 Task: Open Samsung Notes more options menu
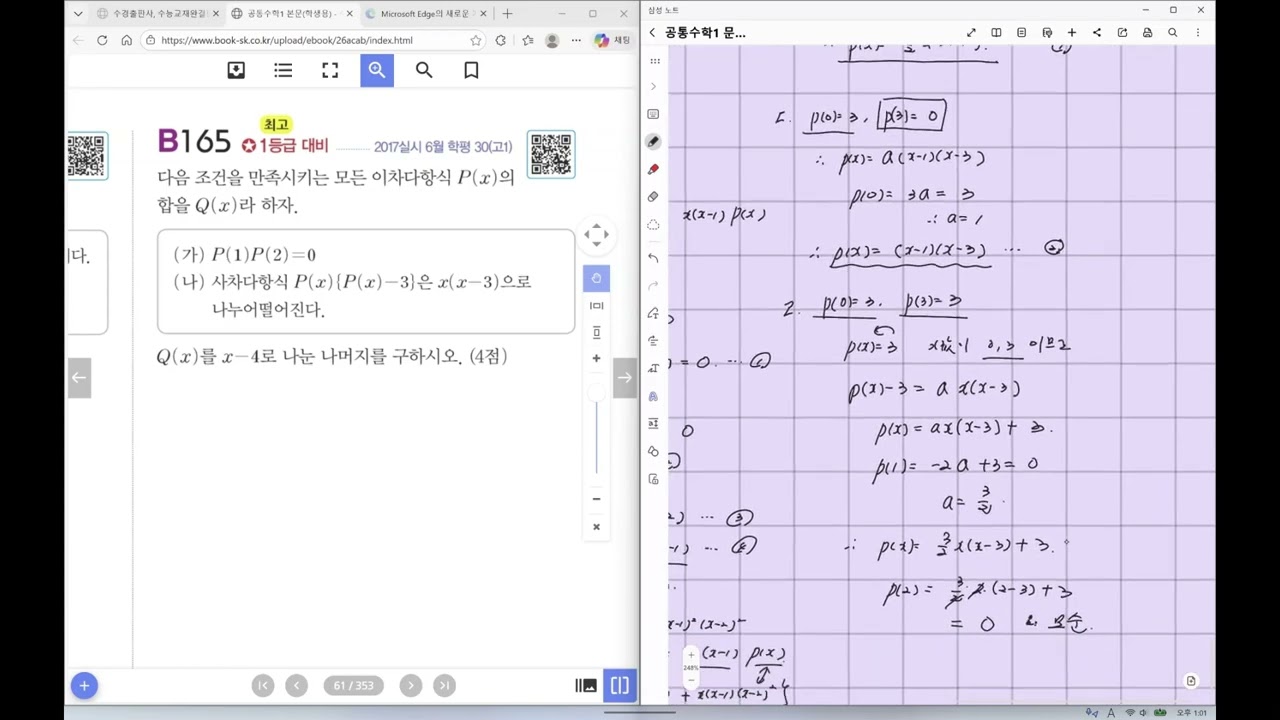(1197, 33)
